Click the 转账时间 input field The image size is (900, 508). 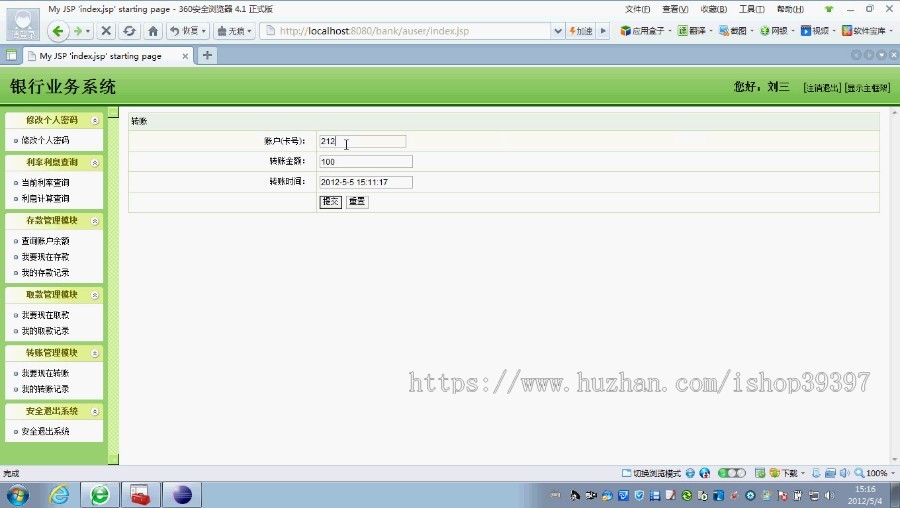tap(366, 182)
